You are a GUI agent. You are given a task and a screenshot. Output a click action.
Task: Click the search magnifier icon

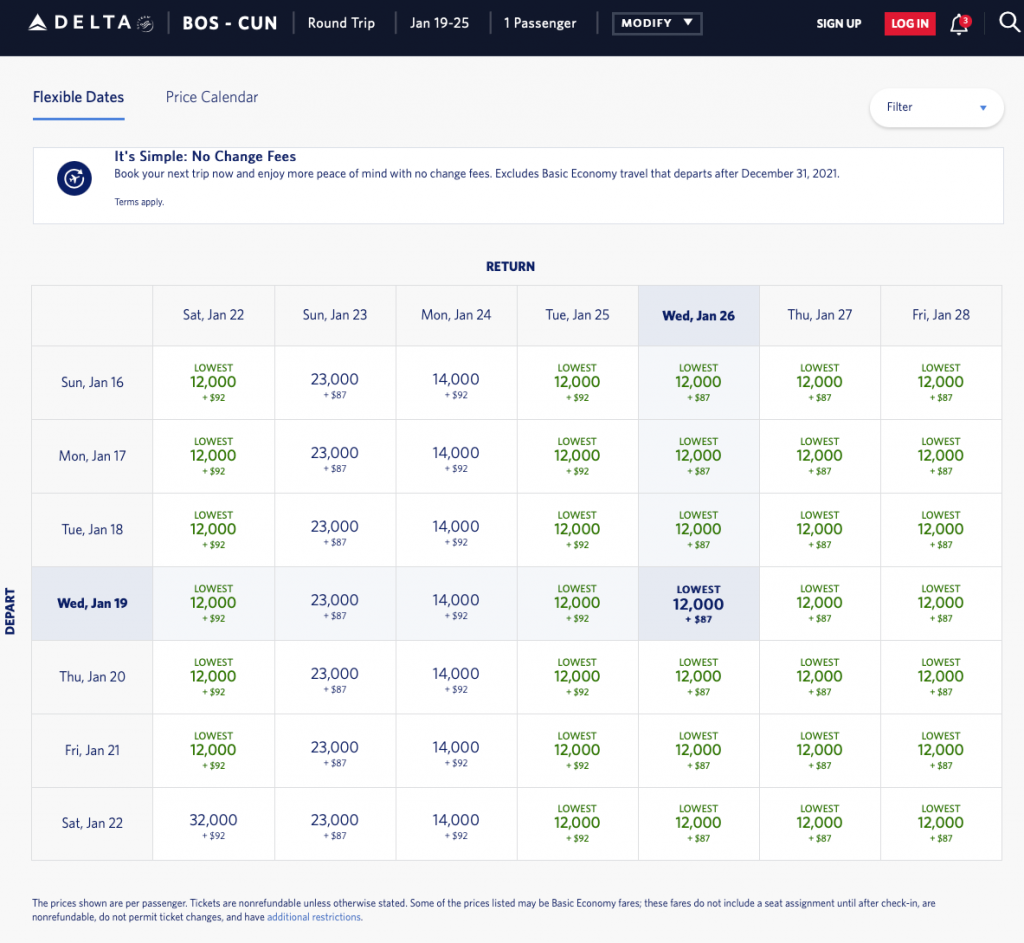(x=1008, y=23)
